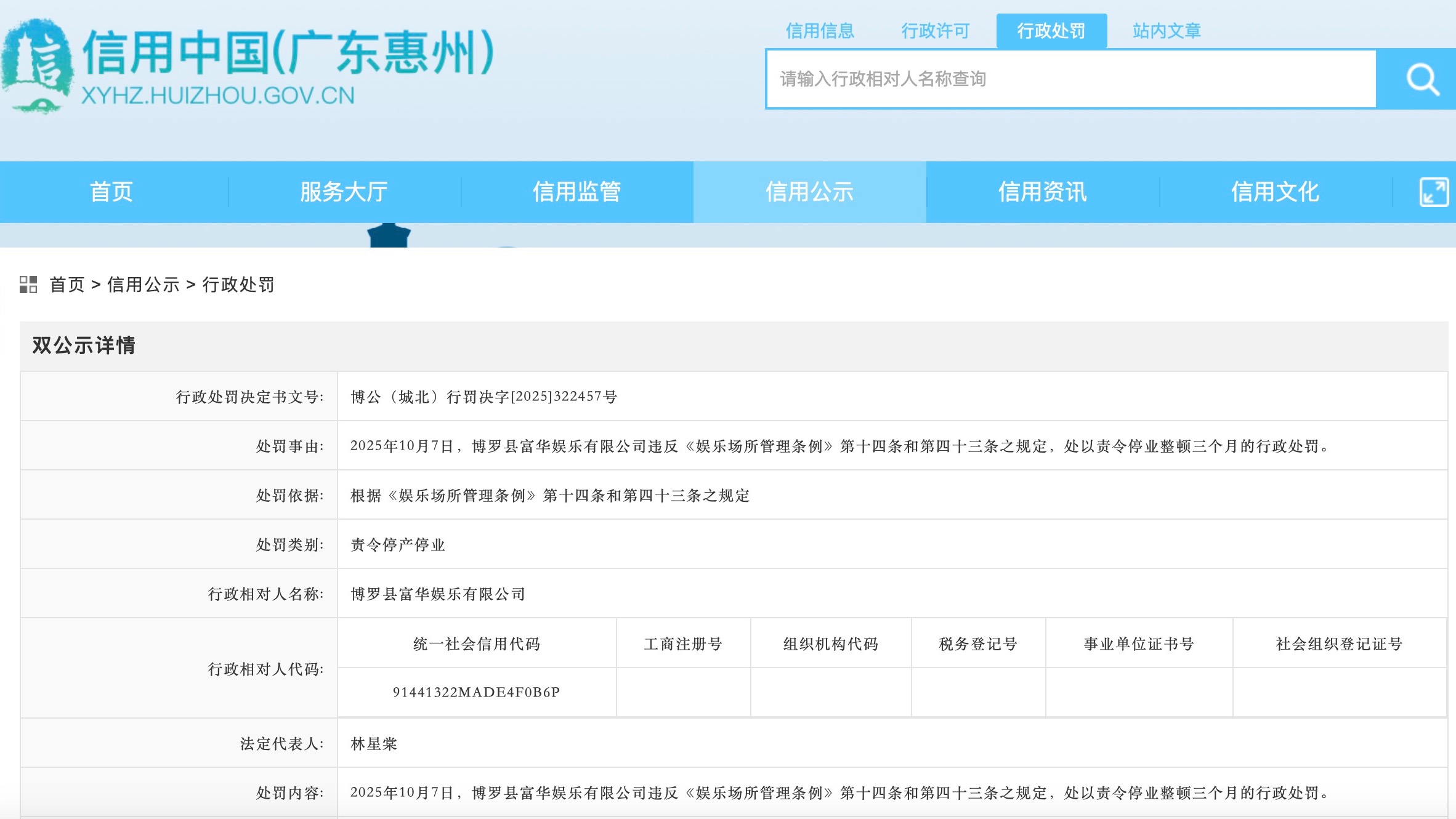Select the 信用信息 search tab

coord(820,31)
